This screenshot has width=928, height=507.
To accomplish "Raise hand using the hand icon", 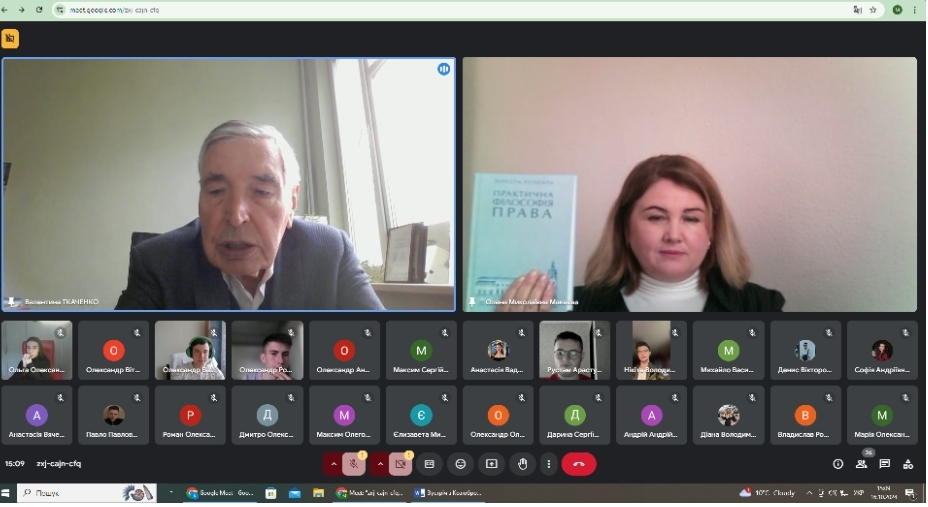I will pyautogui.click(x=522, y=464).
